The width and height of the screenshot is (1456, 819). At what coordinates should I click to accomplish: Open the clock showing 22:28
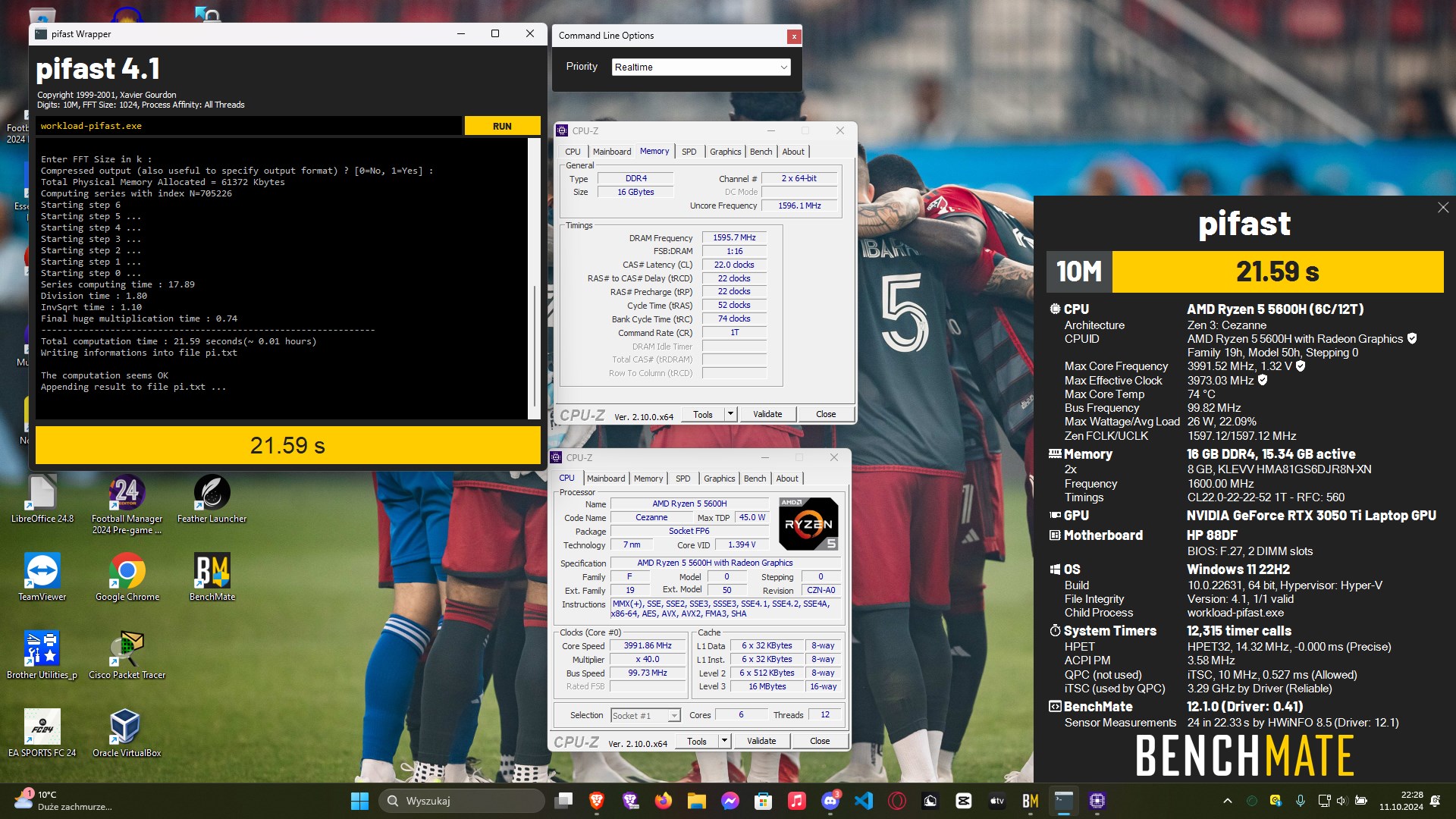coord(1401,801)
